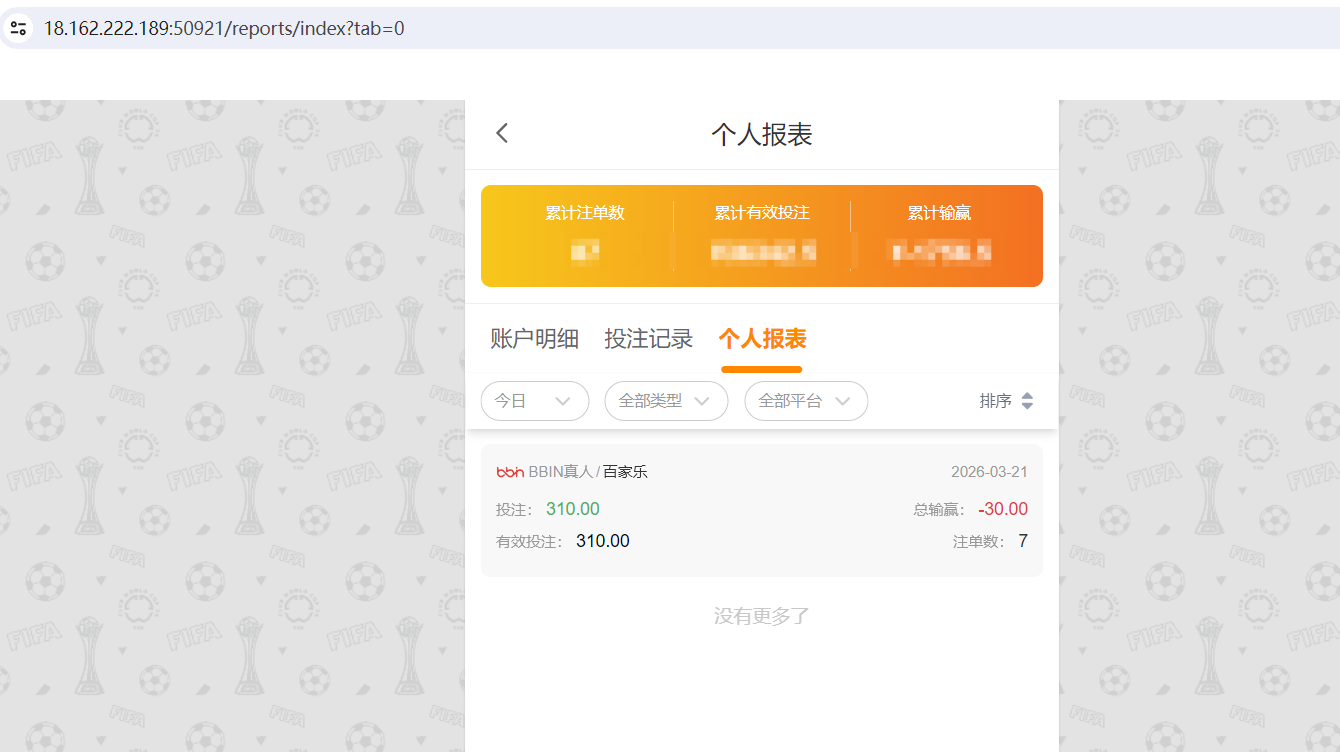Screen dimensions: 1340x752
Task: Click the 排序 sort arrows icon
Action: point(1029,400)
